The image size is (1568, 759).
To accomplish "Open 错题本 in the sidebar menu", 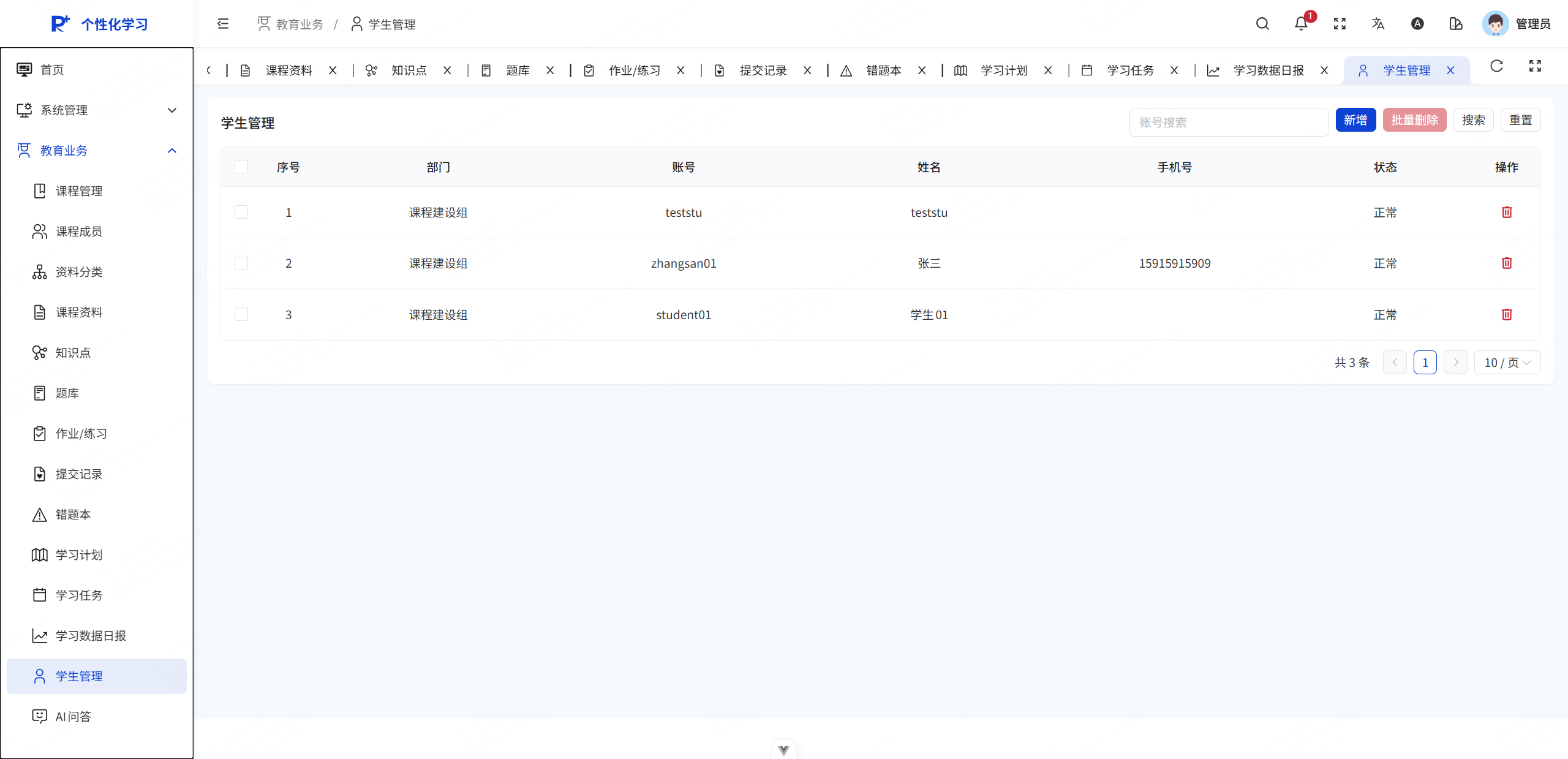I will (x=73, y=515).
